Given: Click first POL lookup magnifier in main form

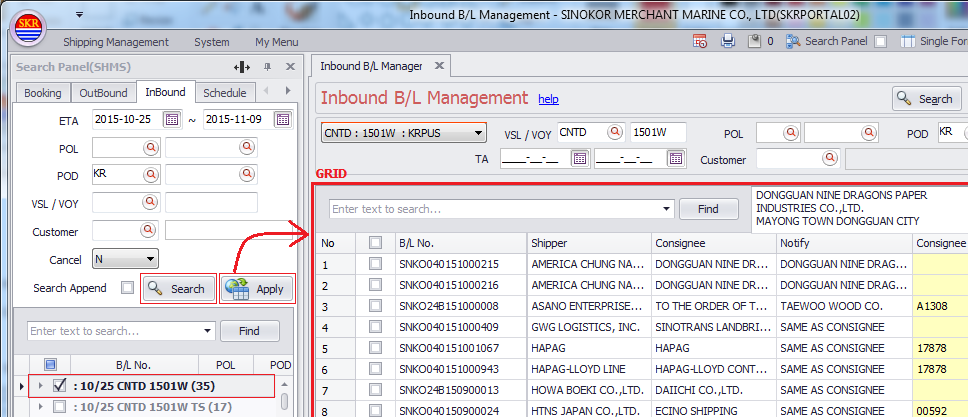Looking at the screenshot, I should pyautogui.click(x=791, y=133).
